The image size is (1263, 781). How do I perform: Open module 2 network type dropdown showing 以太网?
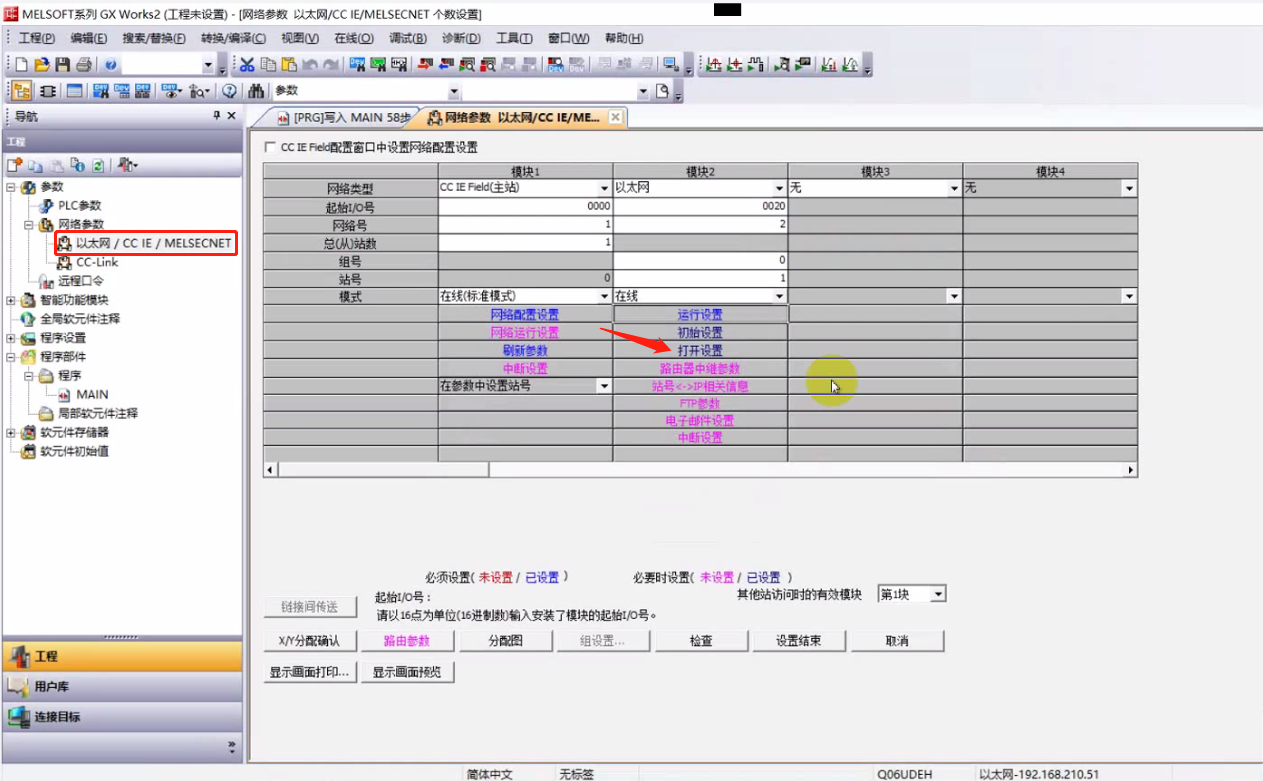pyautogui.click(x=779, y=188)
